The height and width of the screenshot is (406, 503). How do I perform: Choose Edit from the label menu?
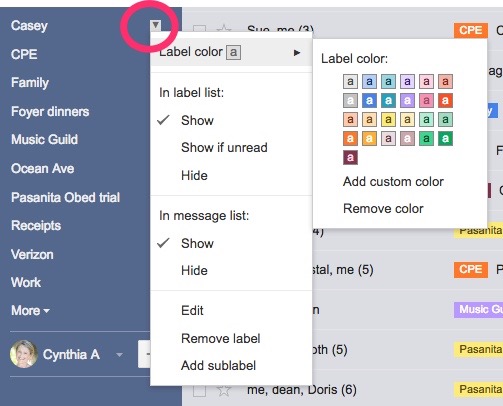click(192, 311)
